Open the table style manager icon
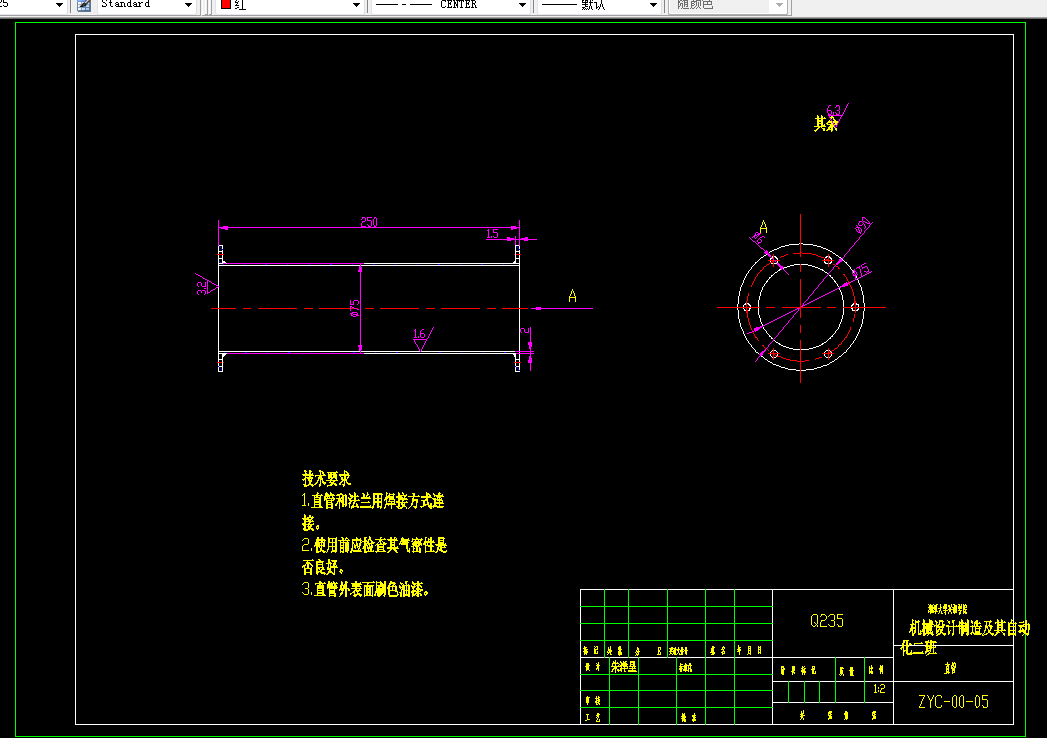Viewport: 1047px width, 738px height. tap(84, 5)
